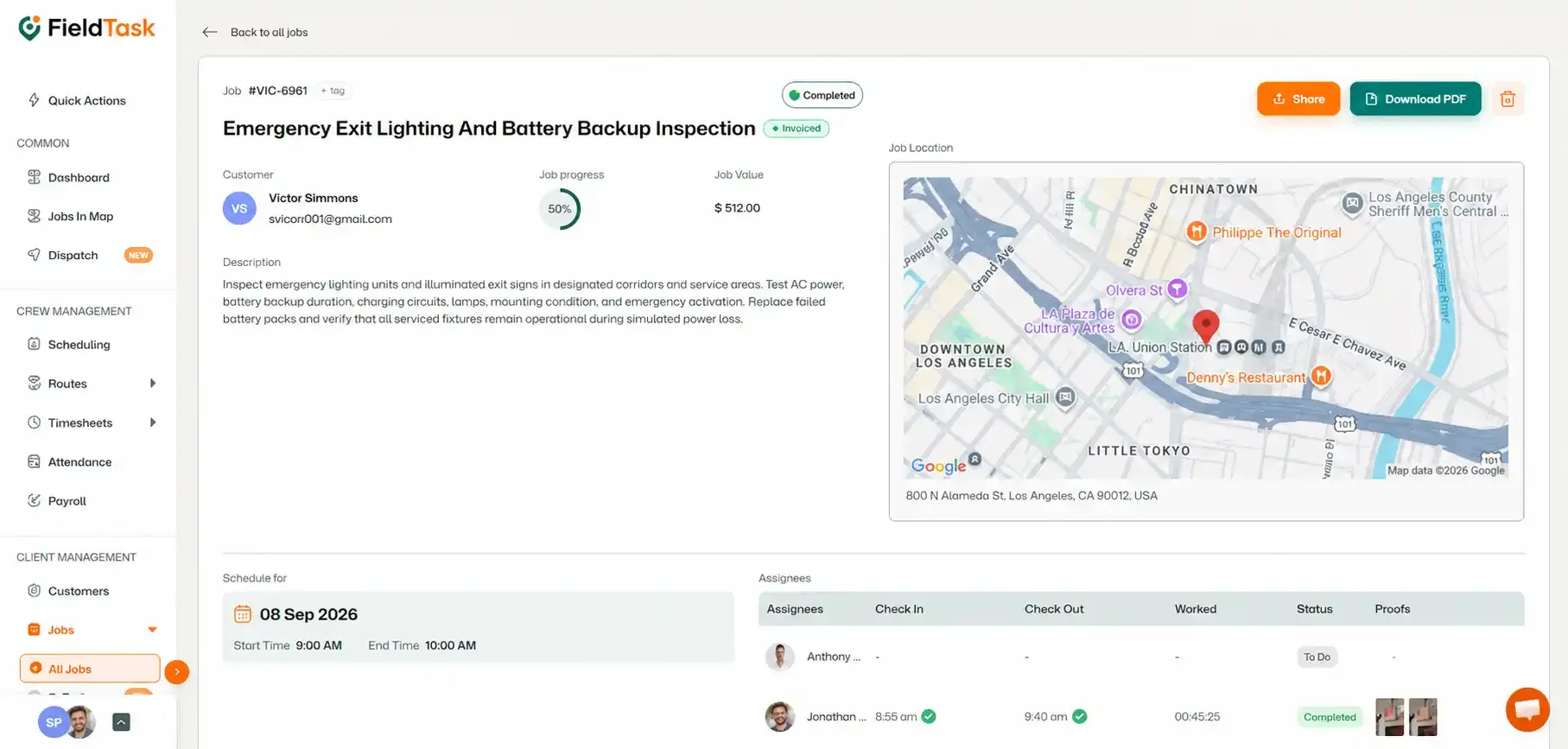
Task: Open the Completed job status dropdown
Action: point(822,95)
